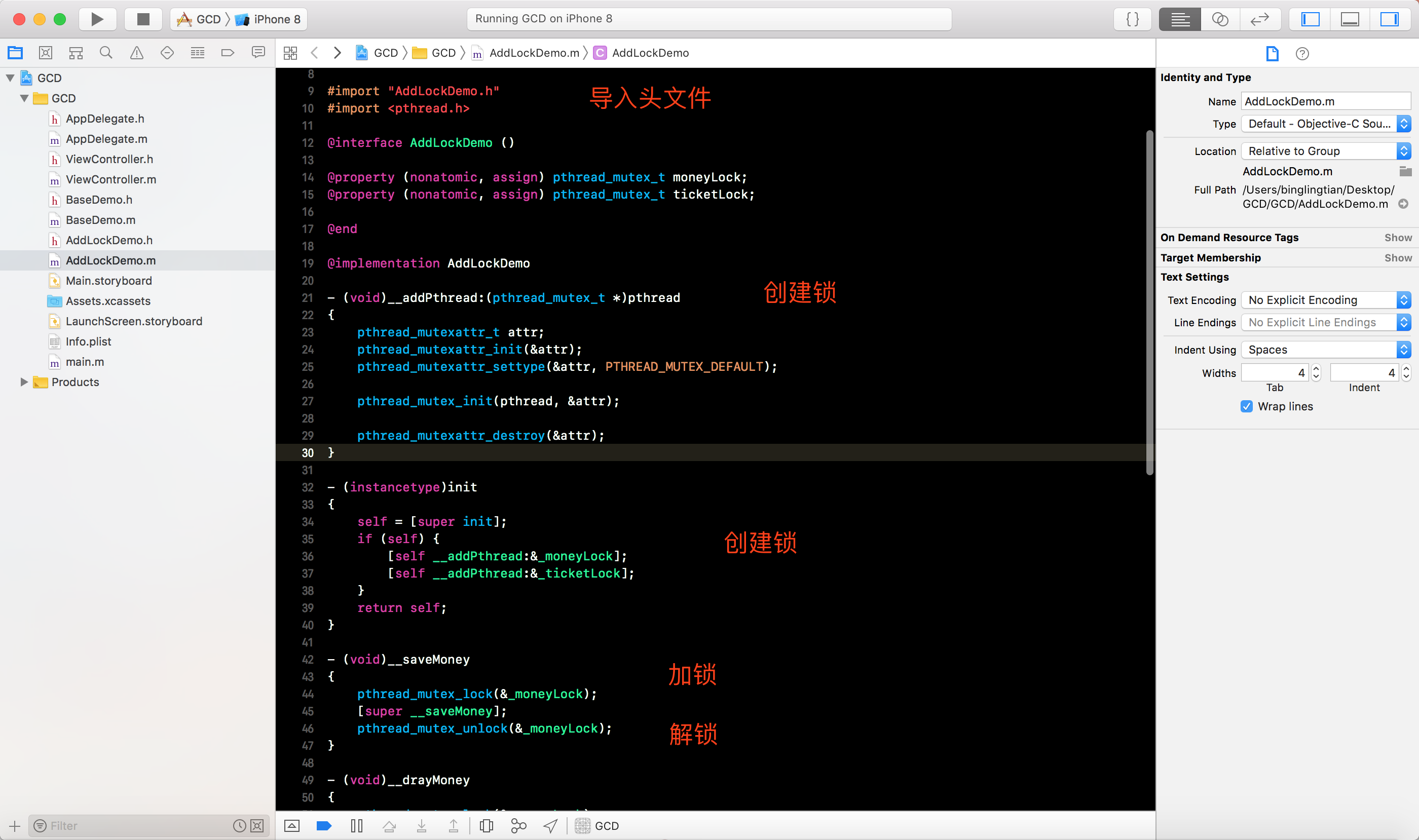The height and width of the screenshot is (840, 1419).
Task: Switch to Standard editor mode
Action: [1180, 19]
